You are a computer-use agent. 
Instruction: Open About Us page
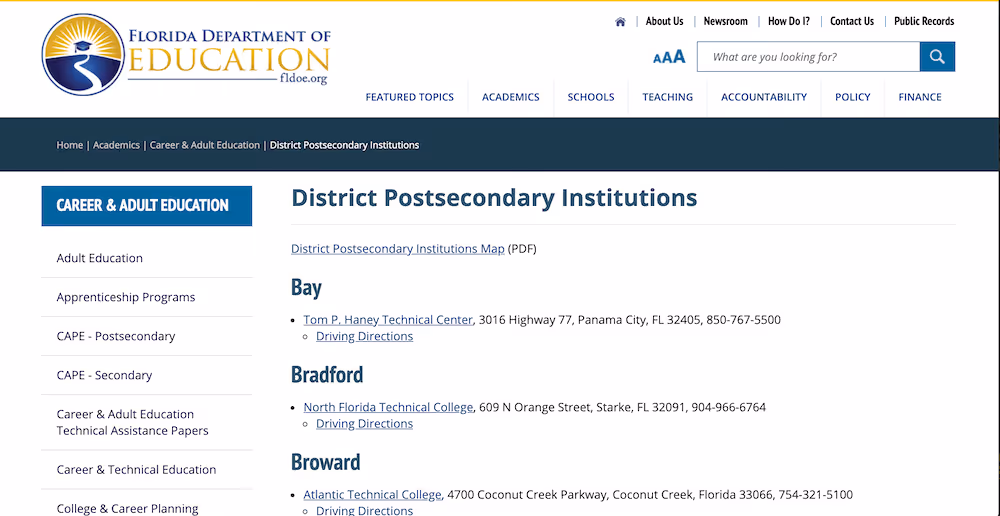click(664, 21)
